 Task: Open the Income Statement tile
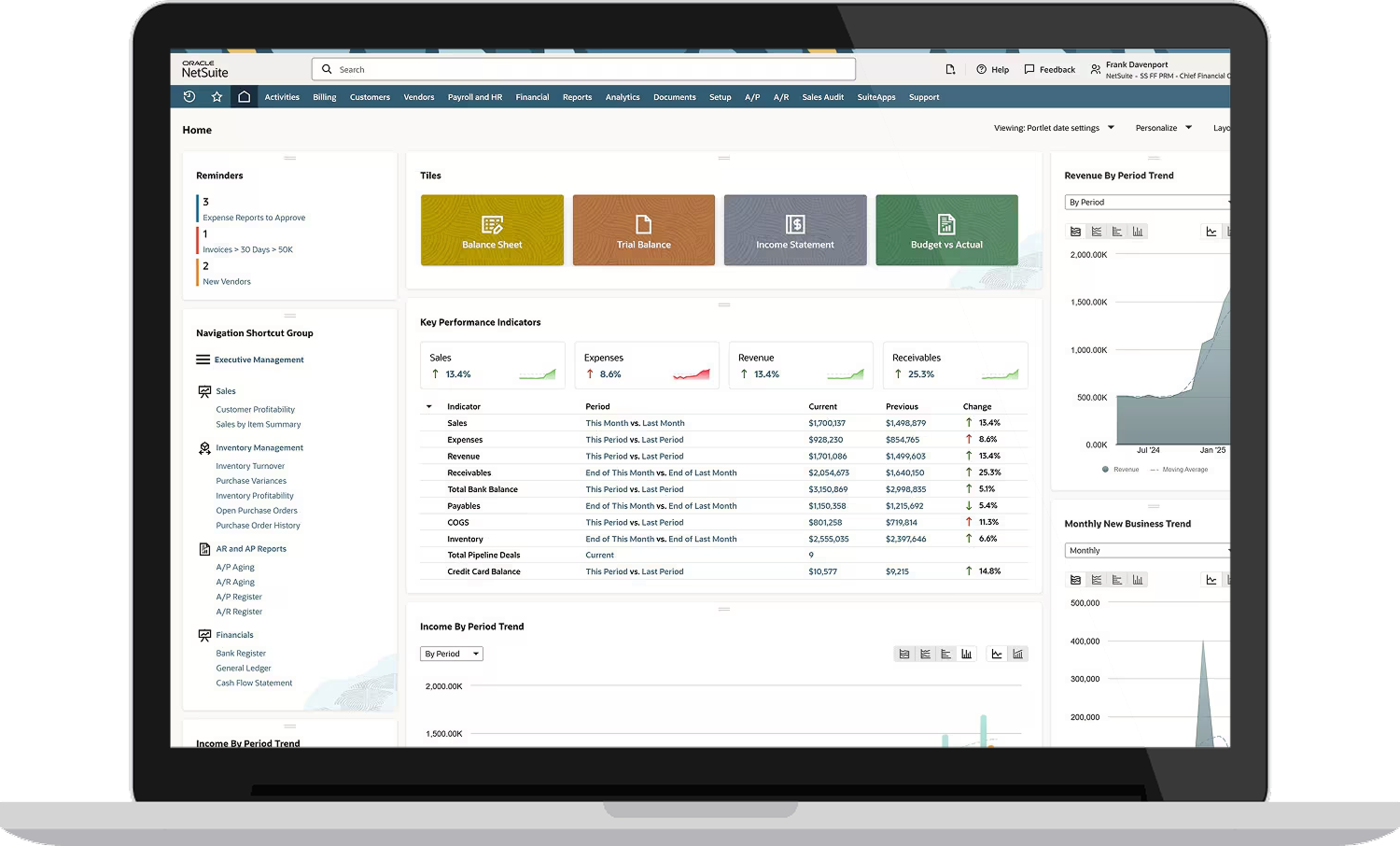pos(794,231)
